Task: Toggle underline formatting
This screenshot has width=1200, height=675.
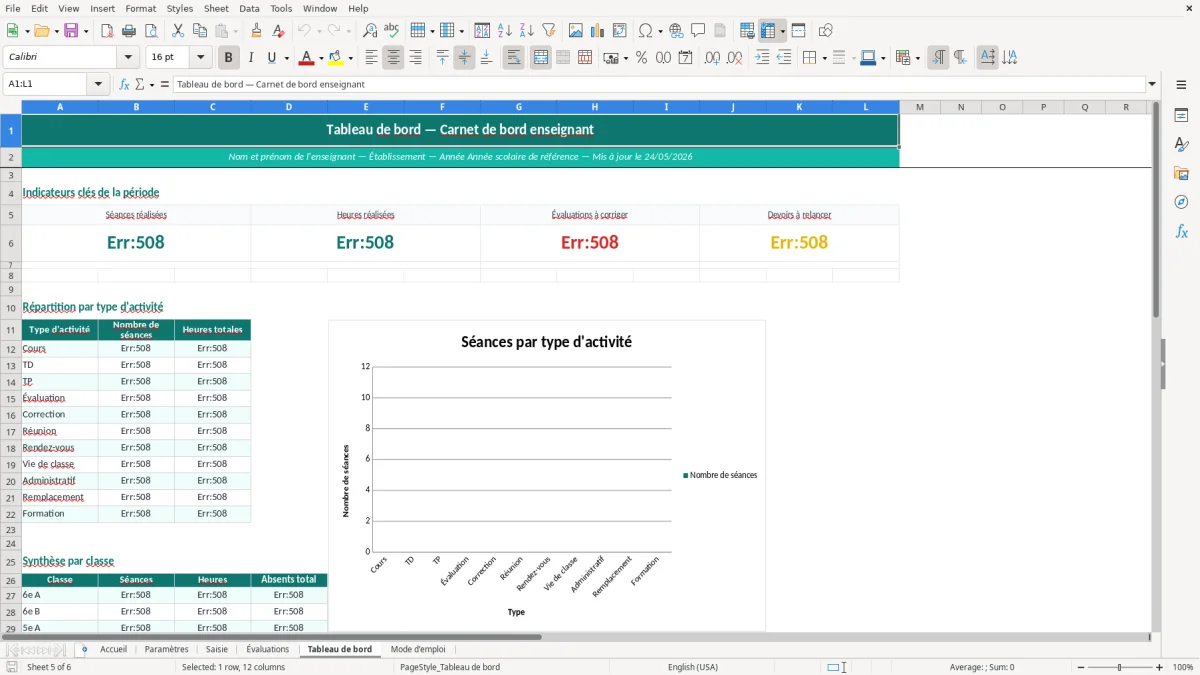Action: pos(272,58)
